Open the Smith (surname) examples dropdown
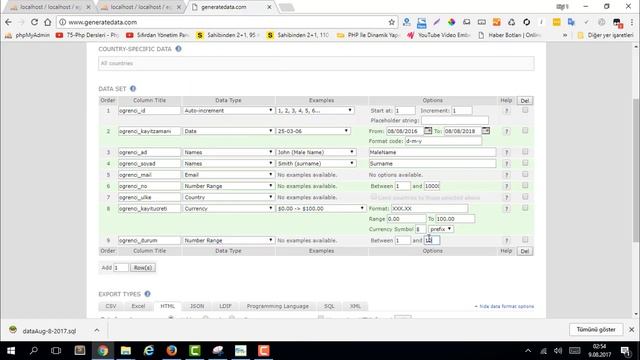This screenshot has width=640, height=360. point(316,164)
